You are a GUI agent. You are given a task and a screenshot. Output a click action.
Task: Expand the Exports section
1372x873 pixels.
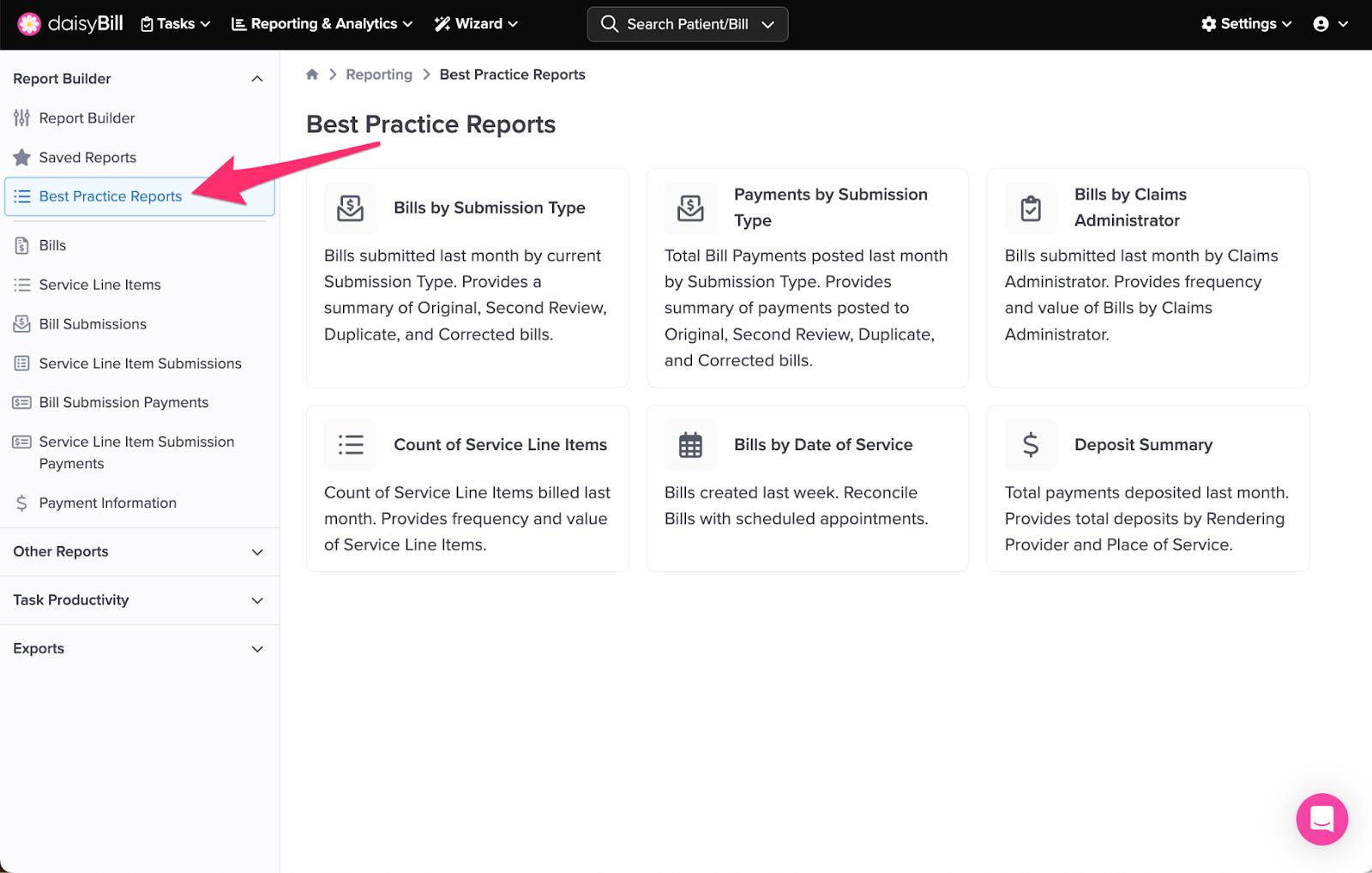139,648
